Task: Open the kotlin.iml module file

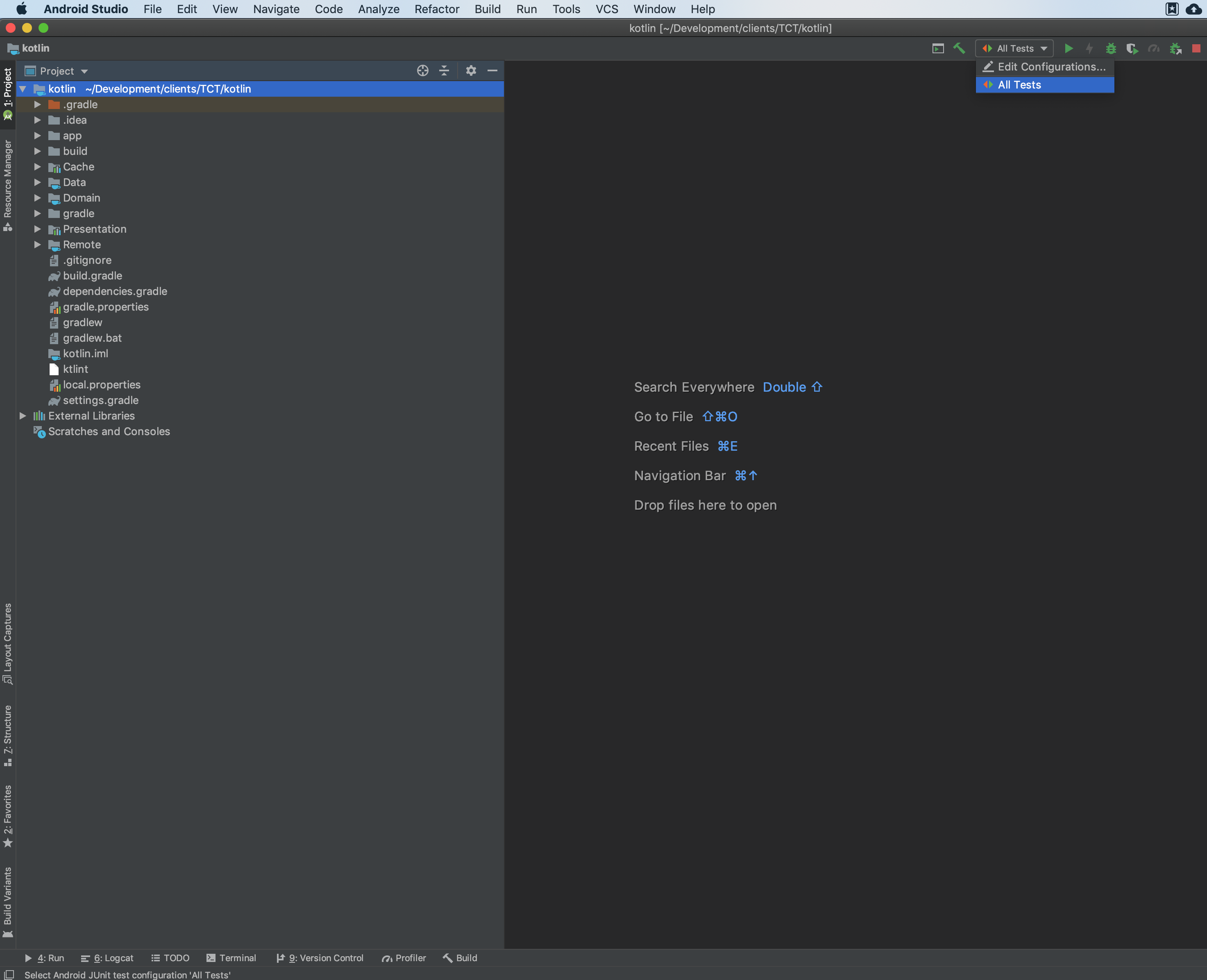Action: coord(85,354)
